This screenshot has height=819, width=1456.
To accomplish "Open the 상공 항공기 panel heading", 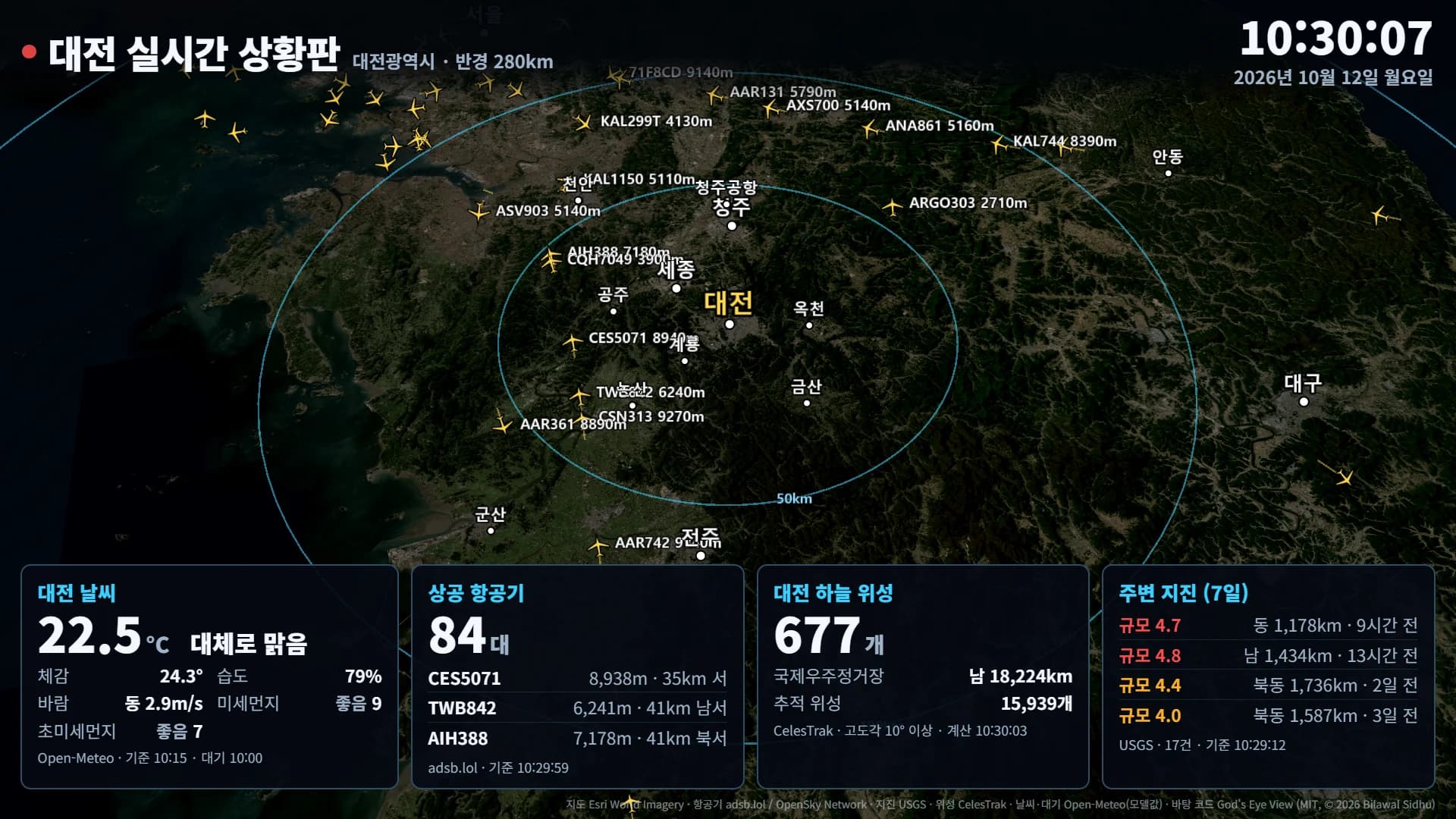I will (476, 593).
